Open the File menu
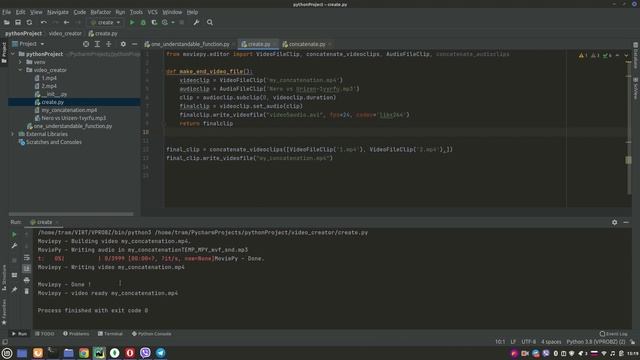This screenshot has width=640, height=360. (7, 12)
